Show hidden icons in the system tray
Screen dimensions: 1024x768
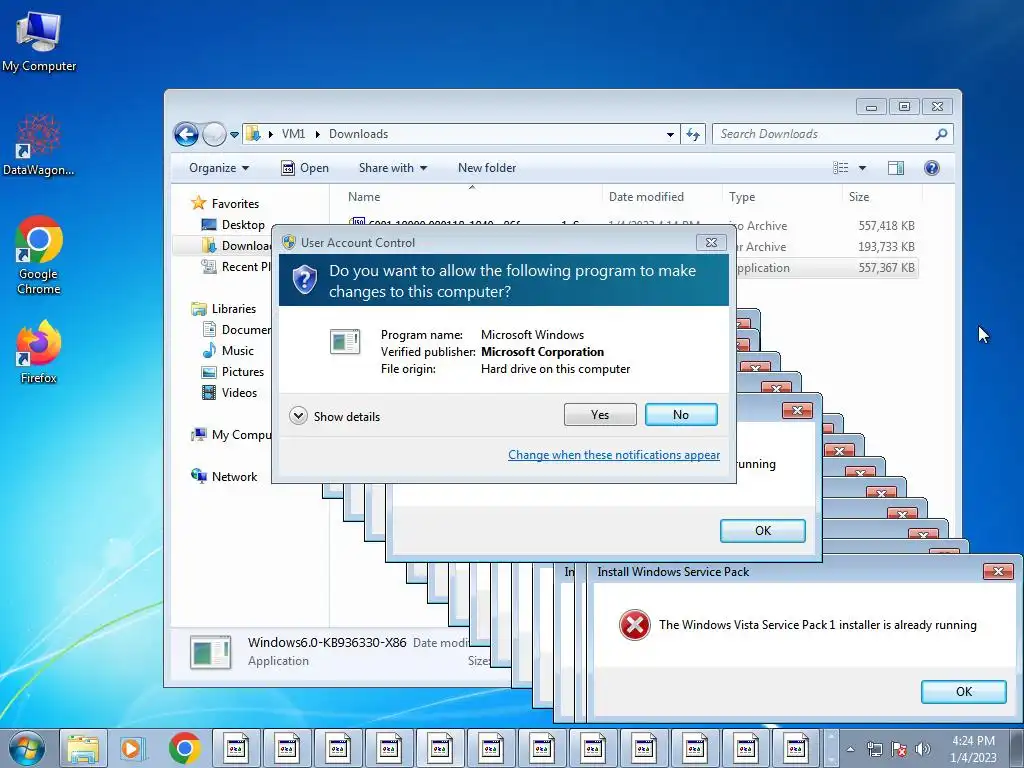tap(850, 749)
